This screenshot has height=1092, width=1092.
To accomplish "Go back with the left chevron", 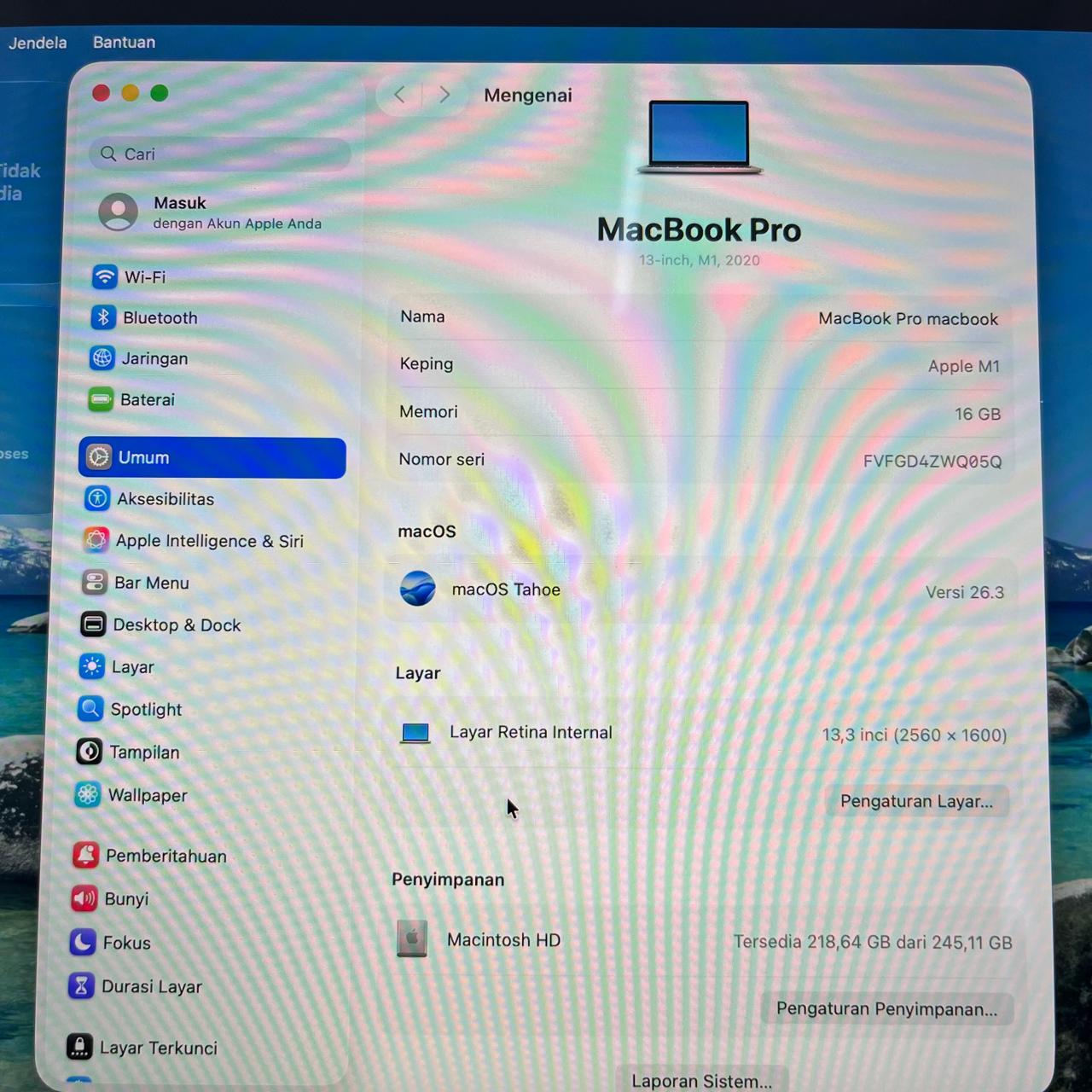I will (x=399, y=95).
